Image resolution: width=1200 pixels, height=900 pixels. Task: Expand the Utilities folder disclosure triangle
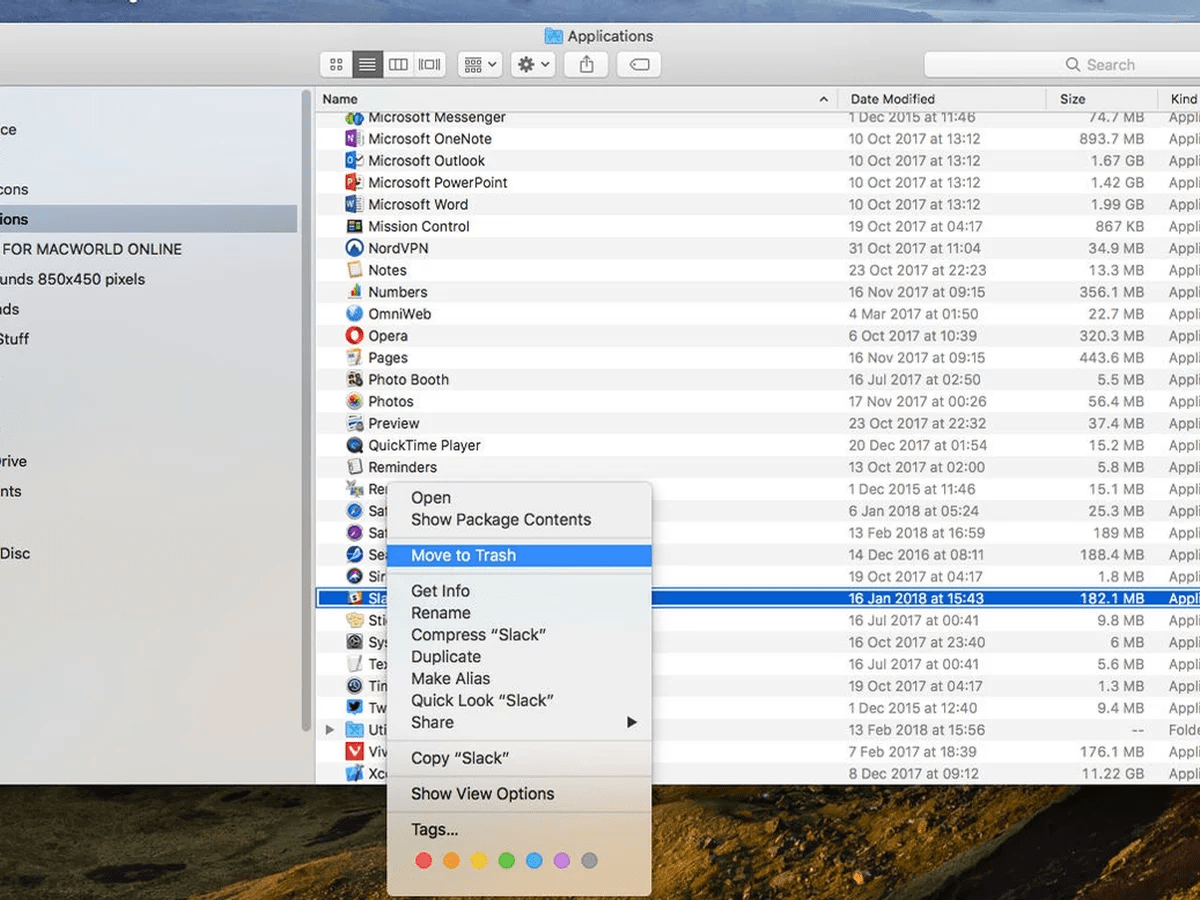coord(330,730)
